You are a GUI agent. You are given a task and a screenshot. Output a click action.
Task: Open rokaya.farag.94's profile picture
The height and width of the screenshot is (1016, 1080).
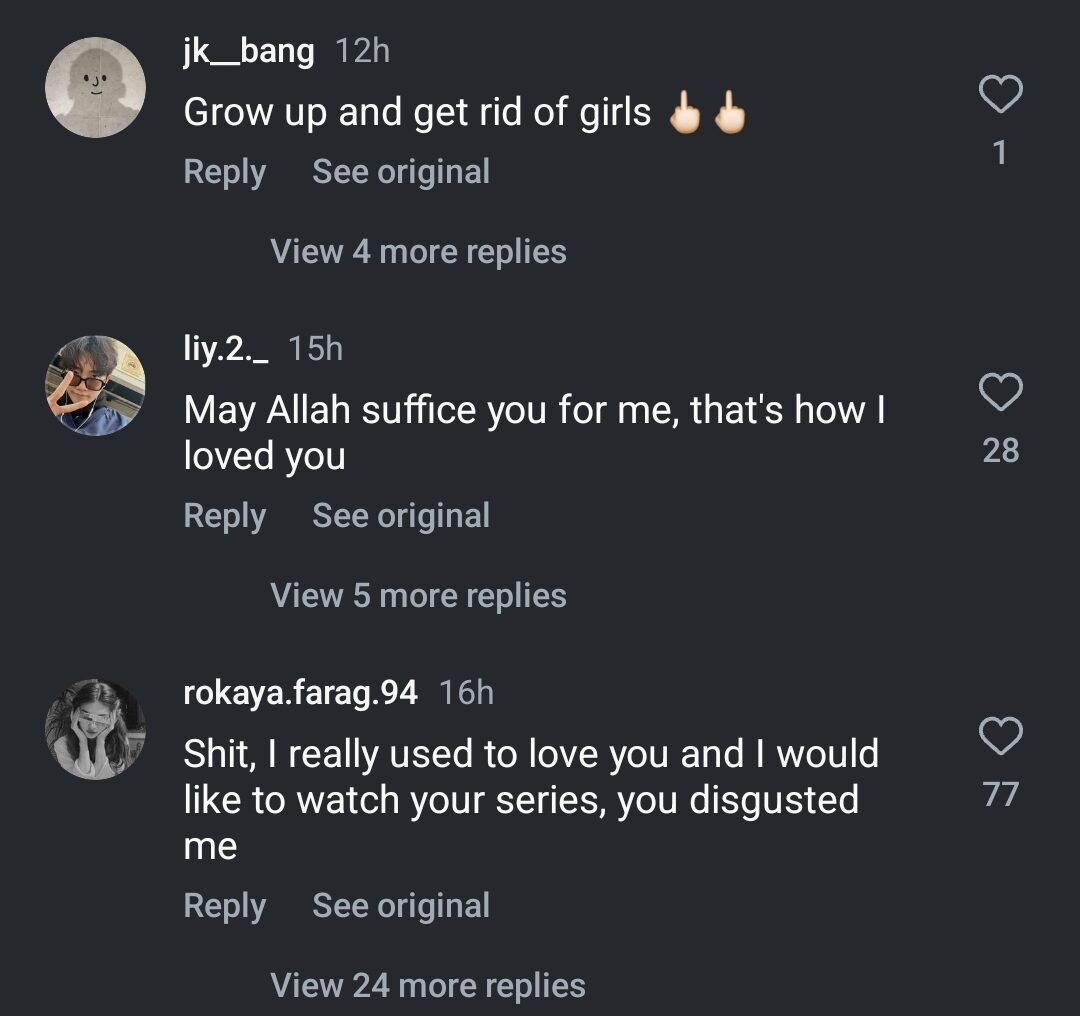pos(96,729)
